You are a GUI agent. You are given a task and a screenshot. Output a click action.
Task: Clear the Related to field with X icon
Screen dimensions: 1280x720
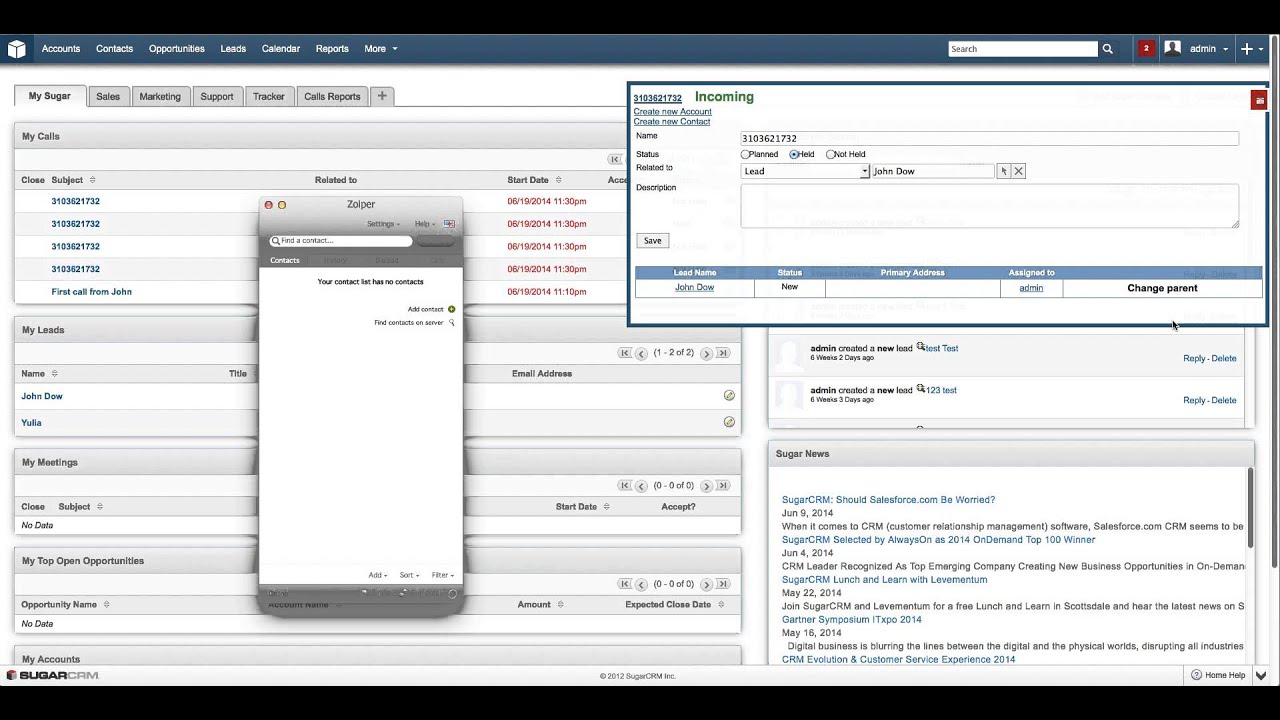[1019, 171]
